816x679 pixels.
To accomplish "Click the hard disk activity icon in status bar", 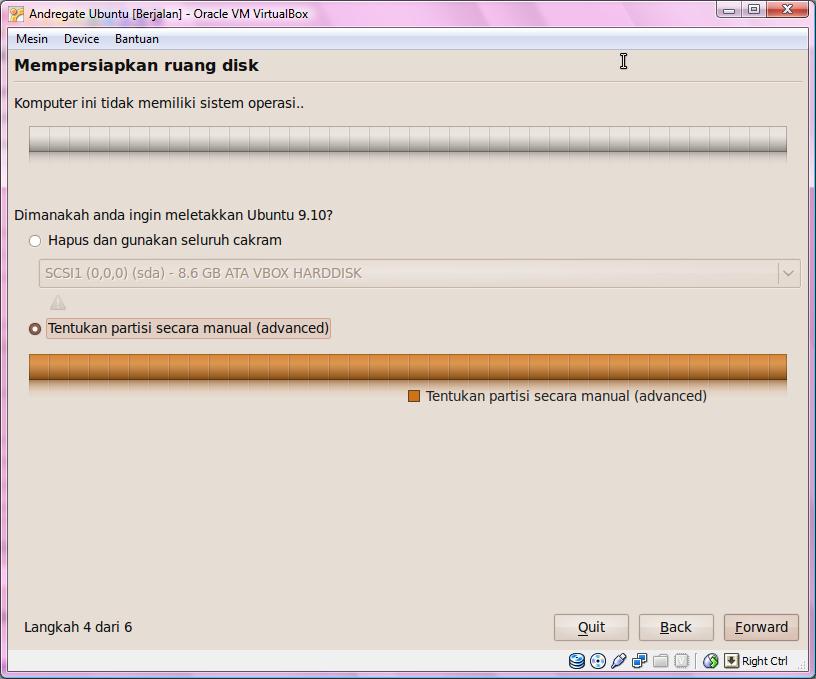I will pyautogui.click(x=577, y=661).
